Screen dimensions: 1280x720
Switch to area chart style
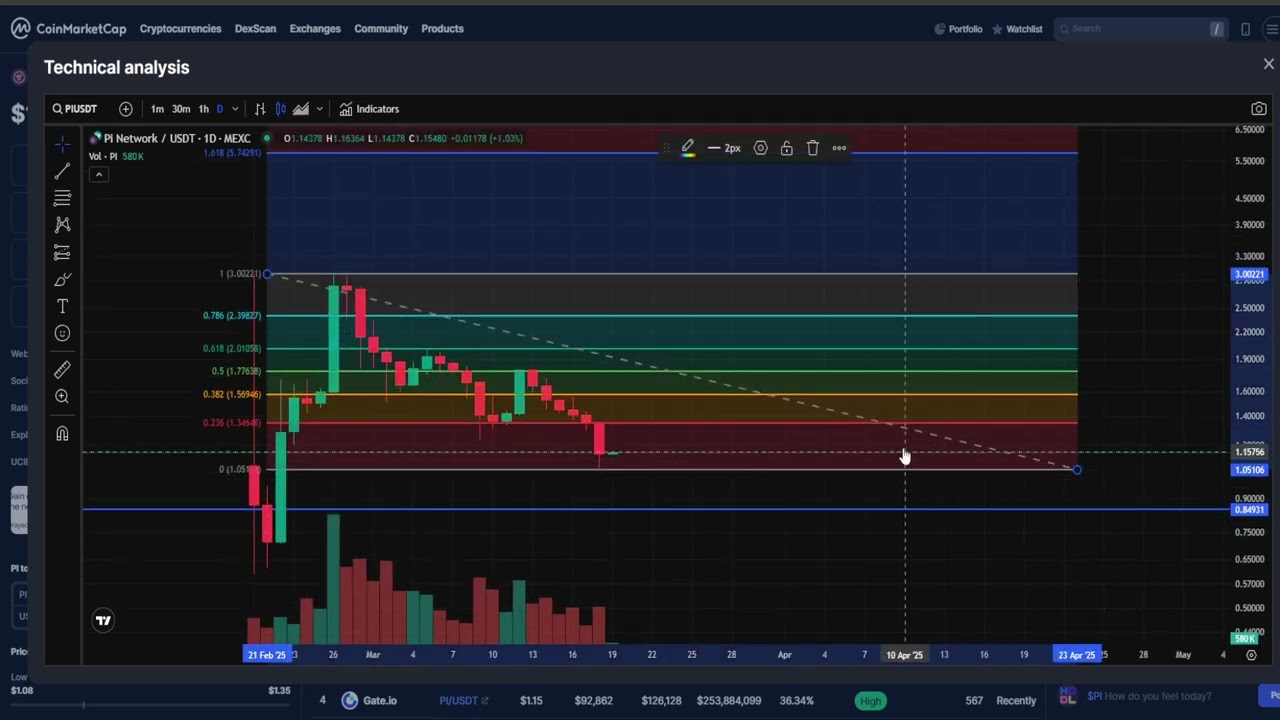[x=301, y=109]
